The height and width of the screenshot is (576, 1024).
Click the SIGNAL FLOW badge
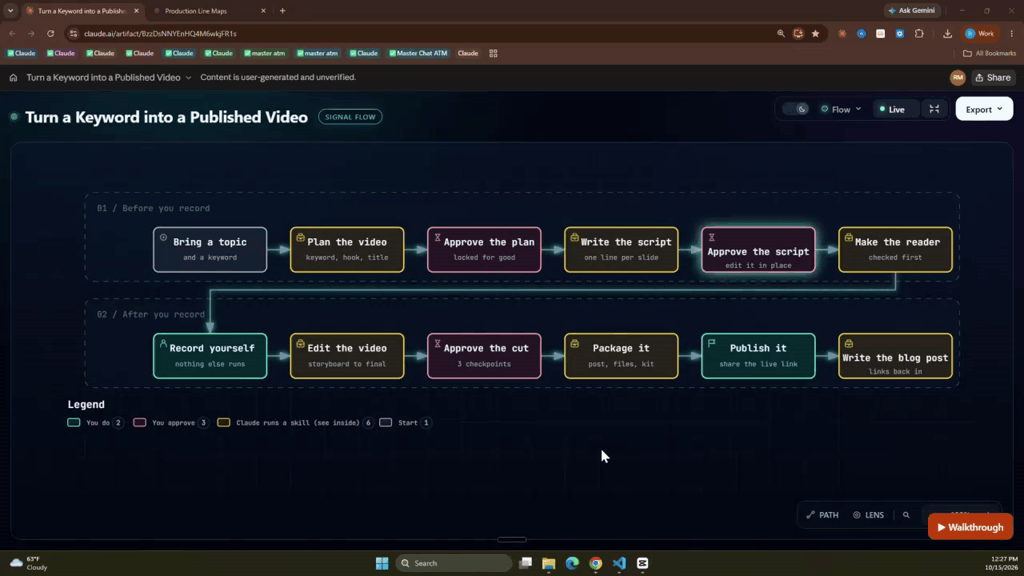(x=350, y=117)
